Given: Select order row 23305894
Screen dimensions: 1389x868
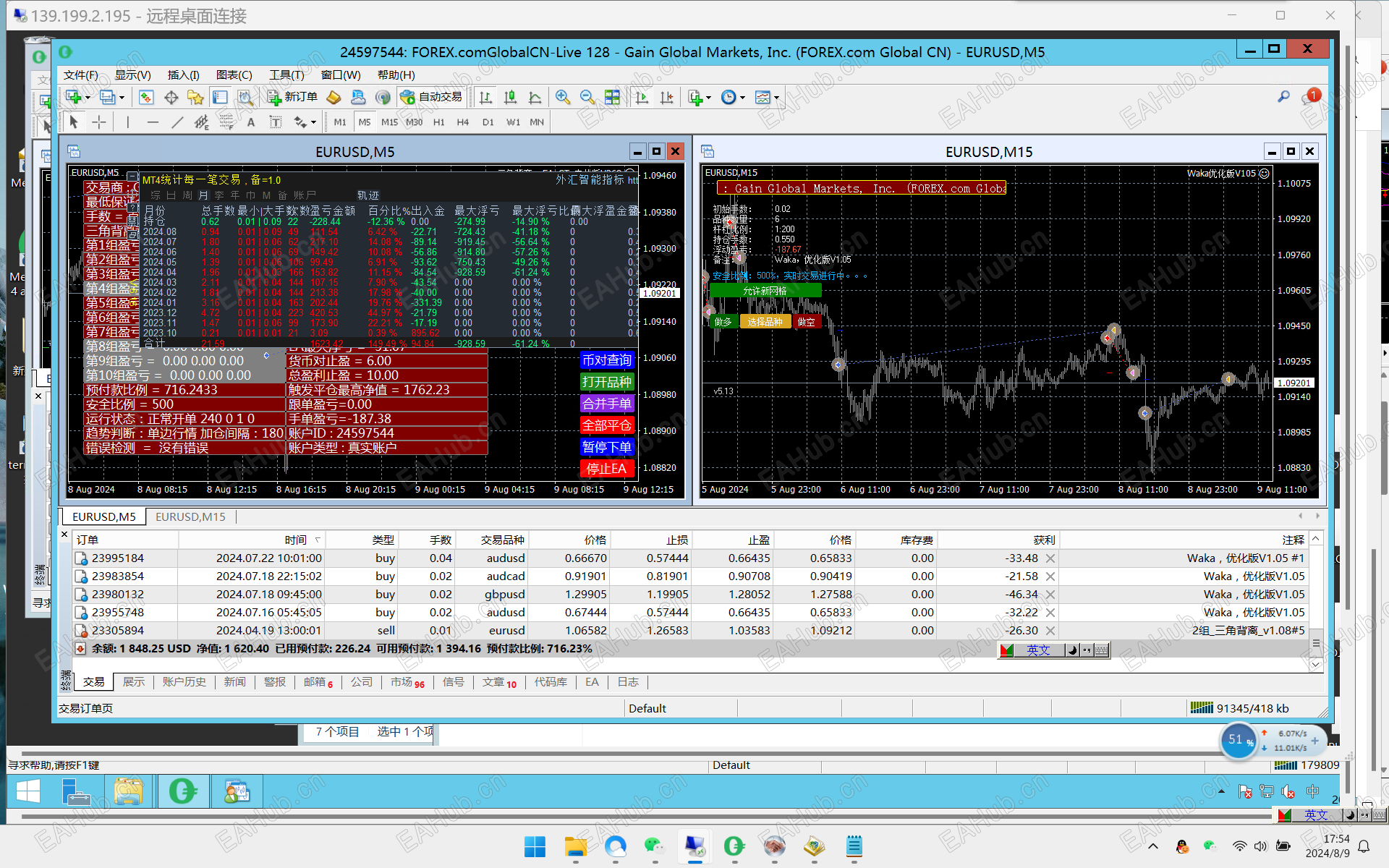Looking at the screenshot, I should click(691, 631).
